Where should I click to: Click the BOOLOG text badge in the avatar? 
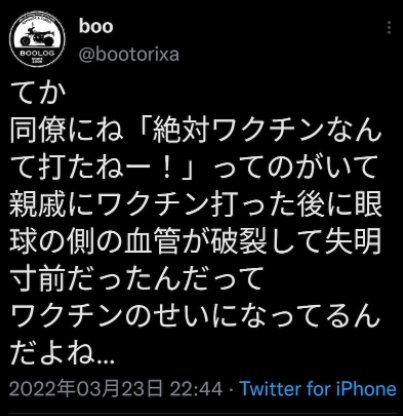37,53
